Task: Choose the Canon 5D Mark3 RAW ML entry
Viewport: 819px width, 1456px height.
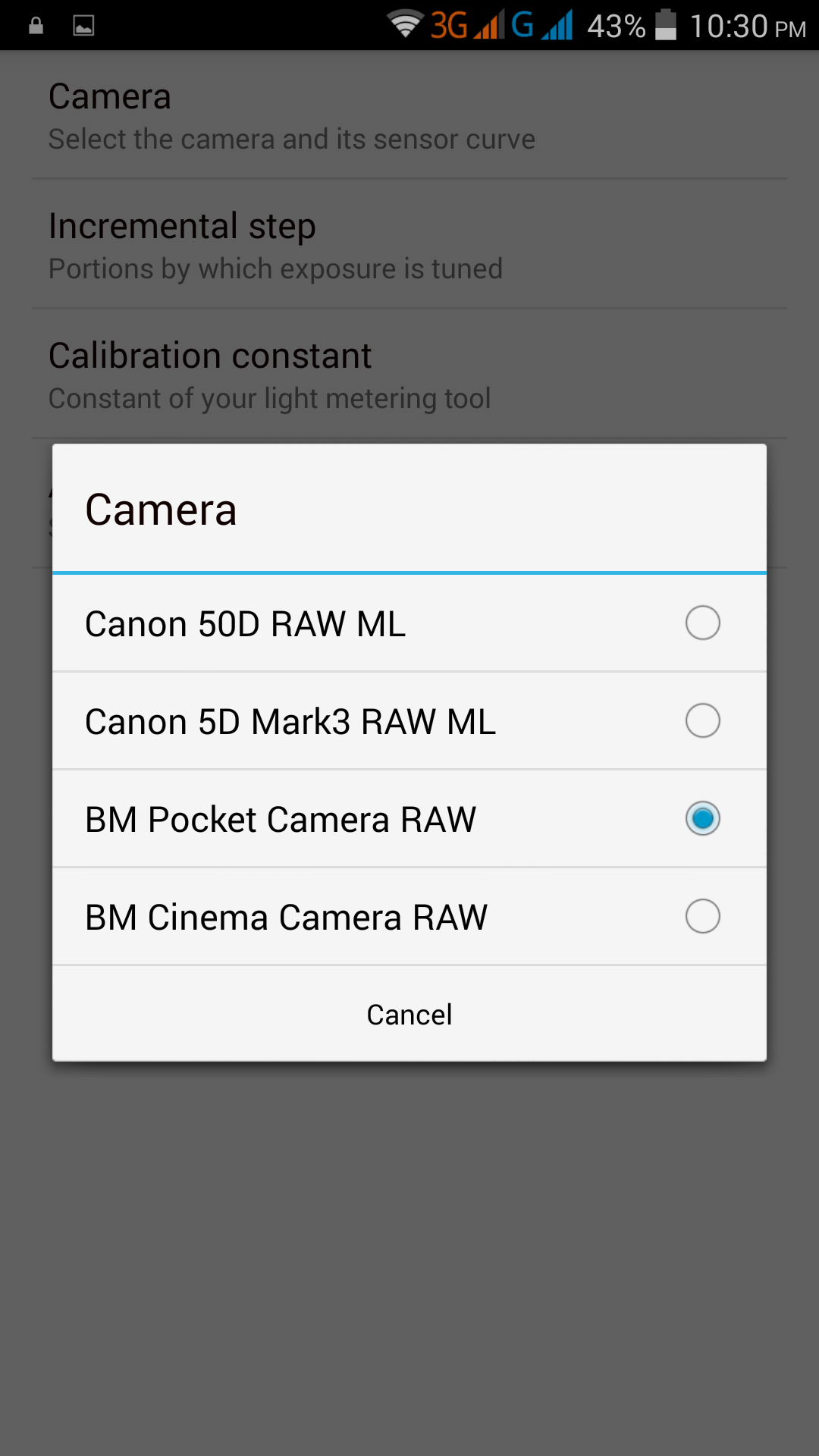Action: click(409, 721)
